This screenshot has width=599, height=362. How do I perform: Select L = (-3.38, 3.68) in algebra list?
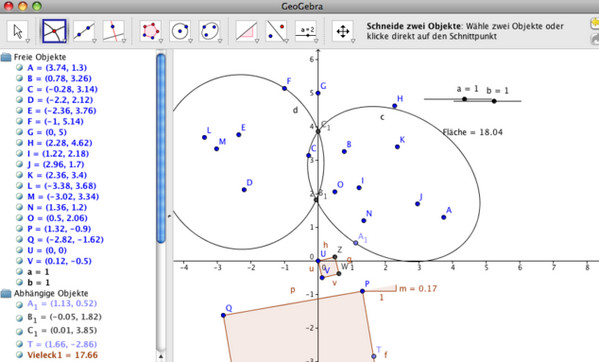pos(62,186)
